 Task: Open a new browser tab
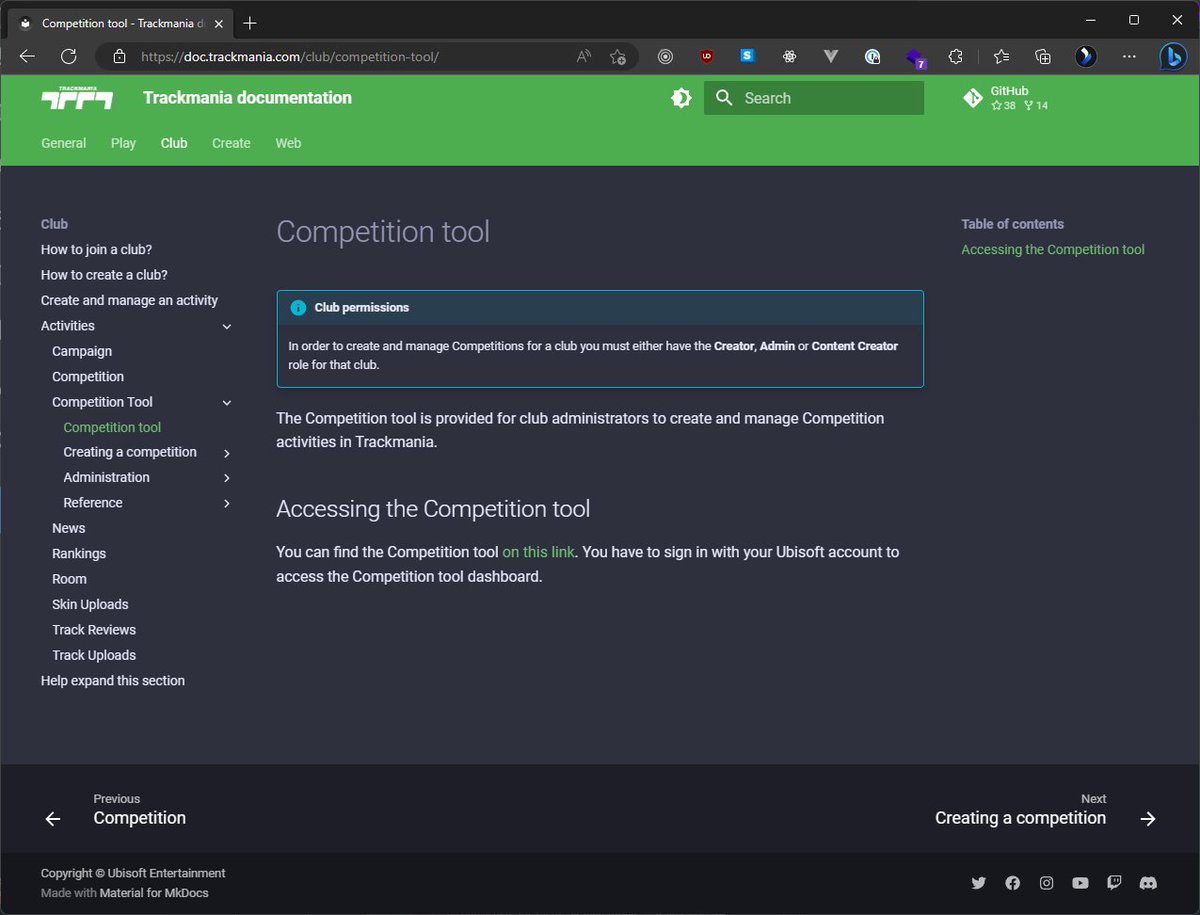(250, 22)
